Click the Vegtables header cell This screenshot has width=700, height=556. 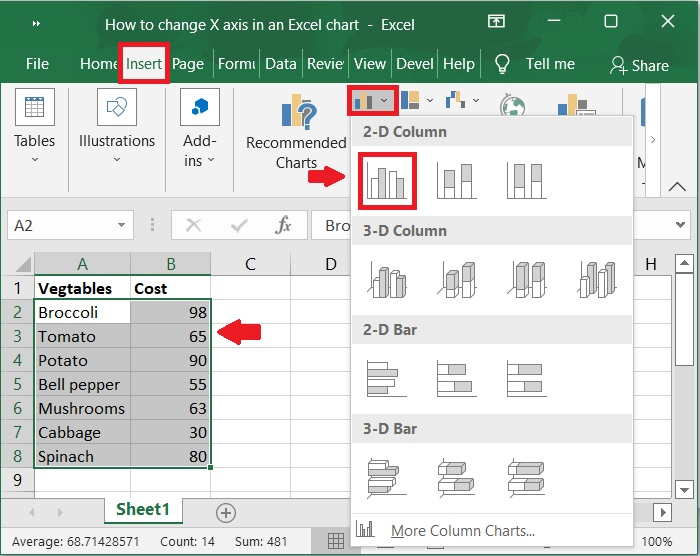[83, 288]
